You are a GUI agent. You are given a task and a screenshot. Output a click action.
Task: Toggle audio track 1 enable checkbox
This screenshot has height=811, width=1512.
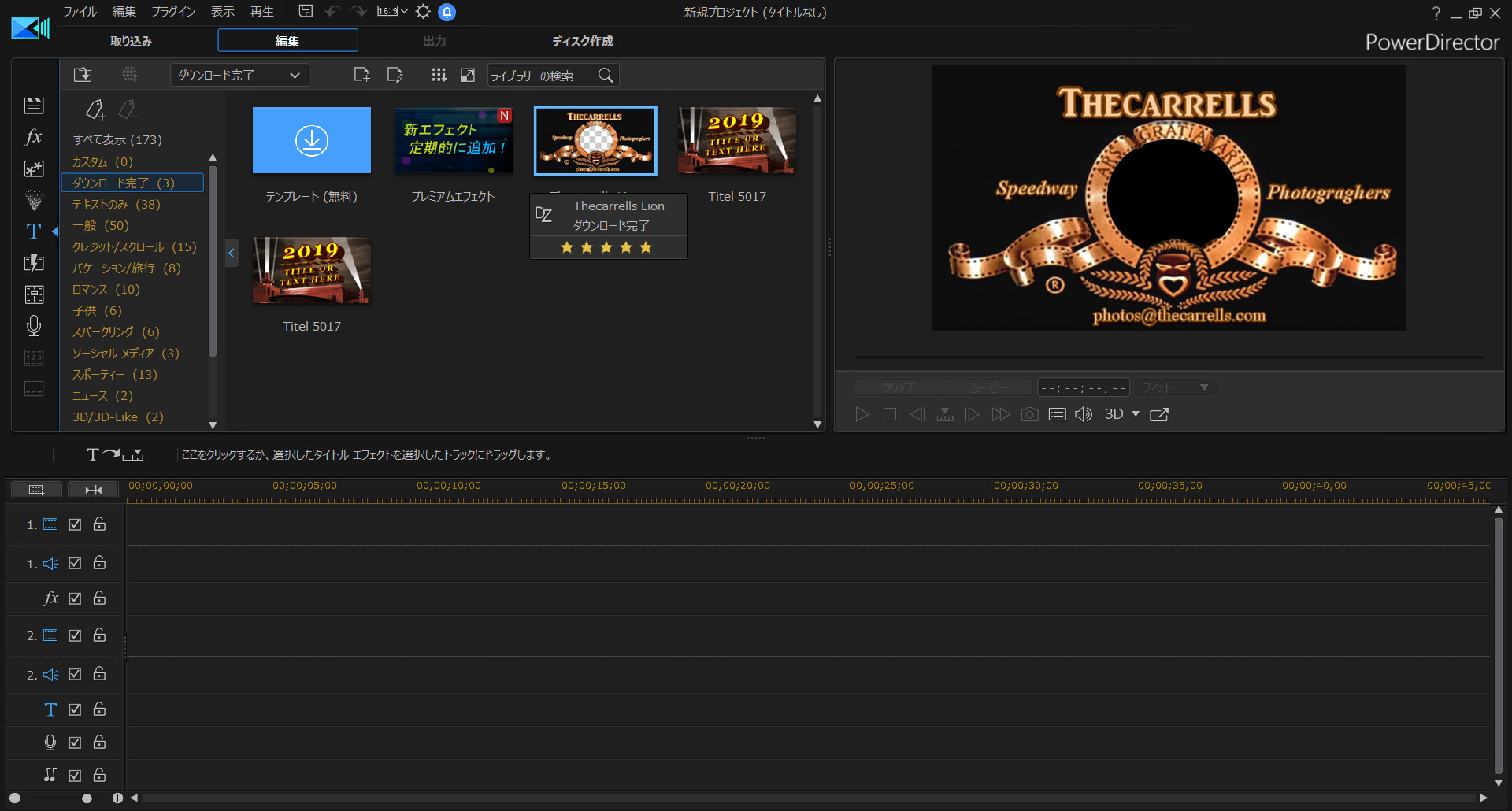pos(75,563)
